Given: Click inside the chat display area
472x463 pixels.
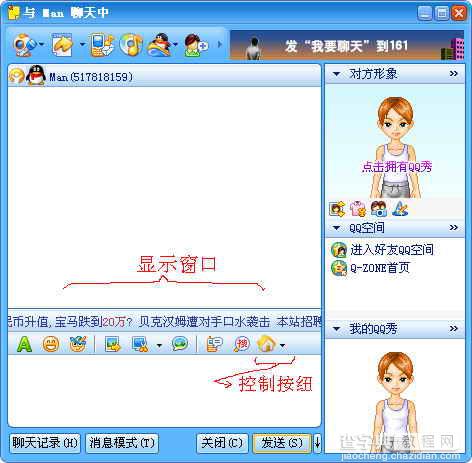Looking at the screenshot, I should click(x=164, y=197).
